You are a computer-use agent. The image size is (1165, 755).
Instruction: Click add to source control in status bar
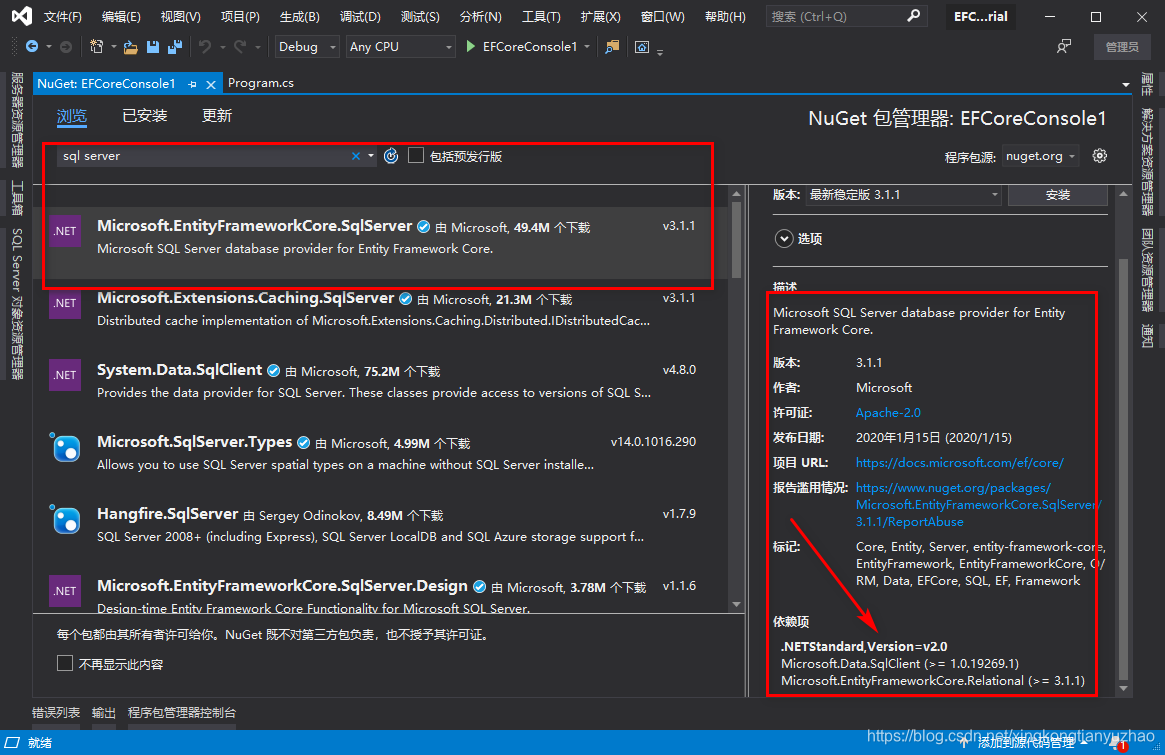1024,742
